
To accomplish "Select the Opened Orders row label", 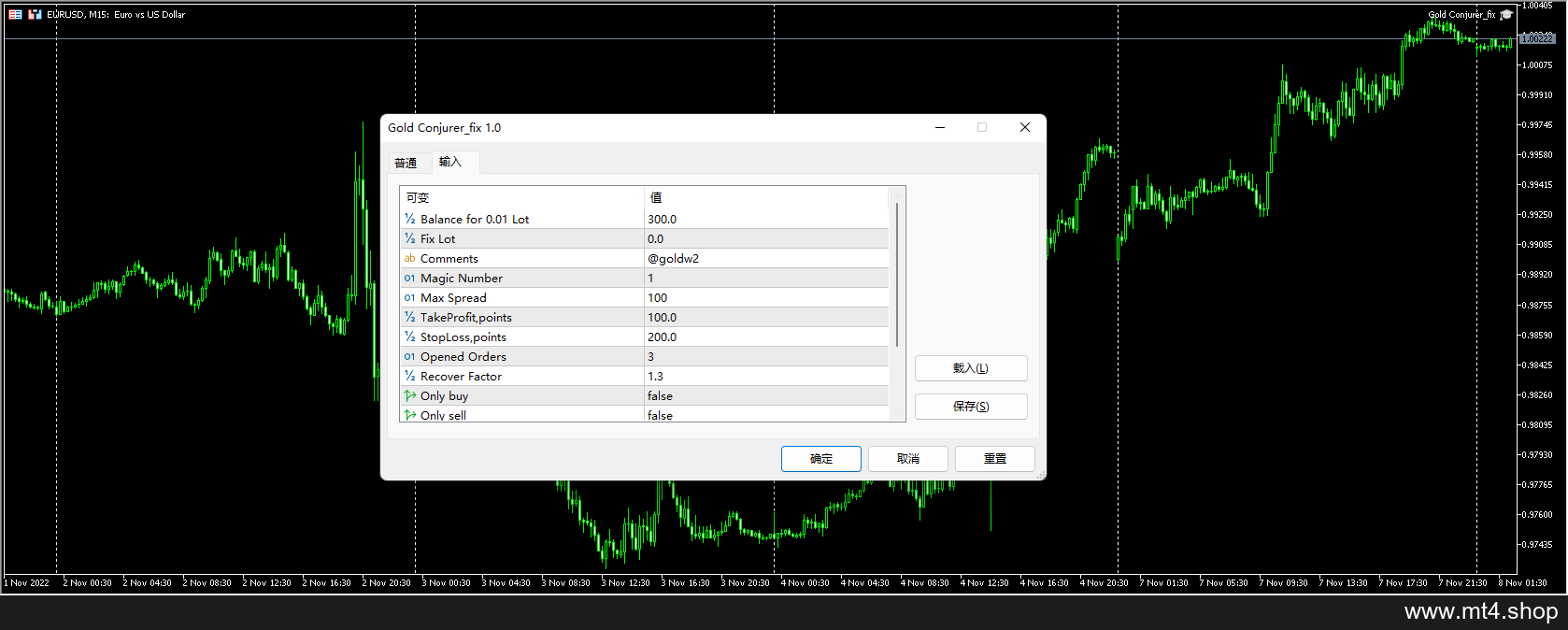I will click(463, 356).
